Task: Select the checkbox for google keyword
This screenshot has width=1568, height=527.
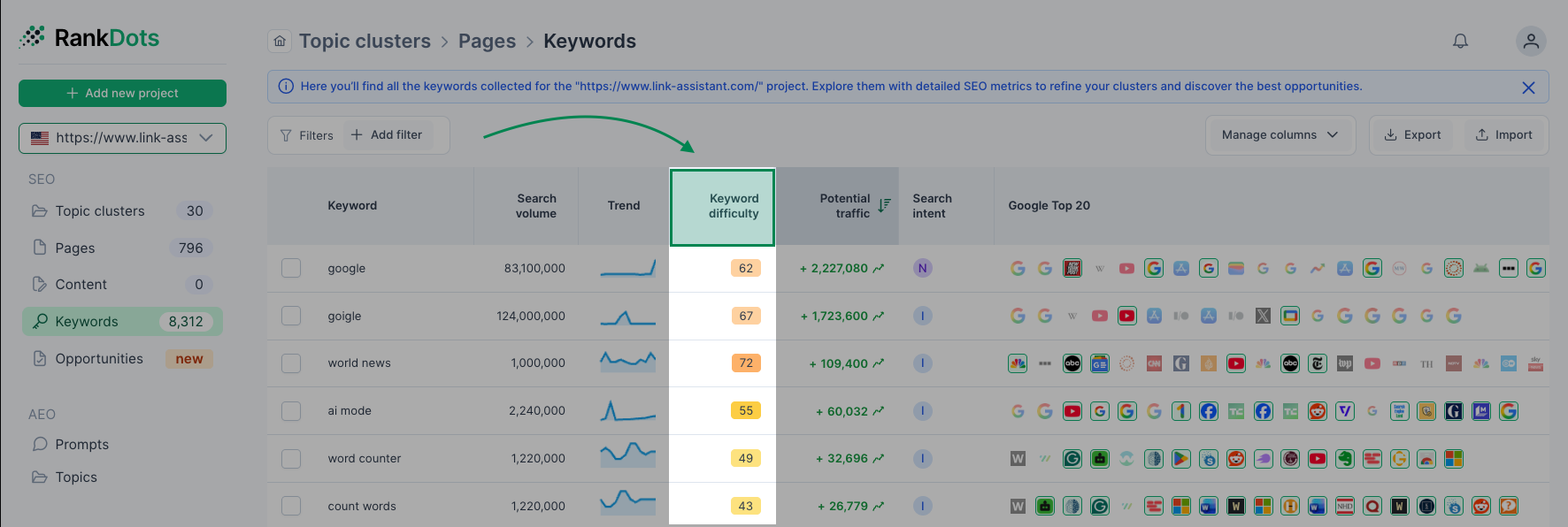Action: point(291,268)
